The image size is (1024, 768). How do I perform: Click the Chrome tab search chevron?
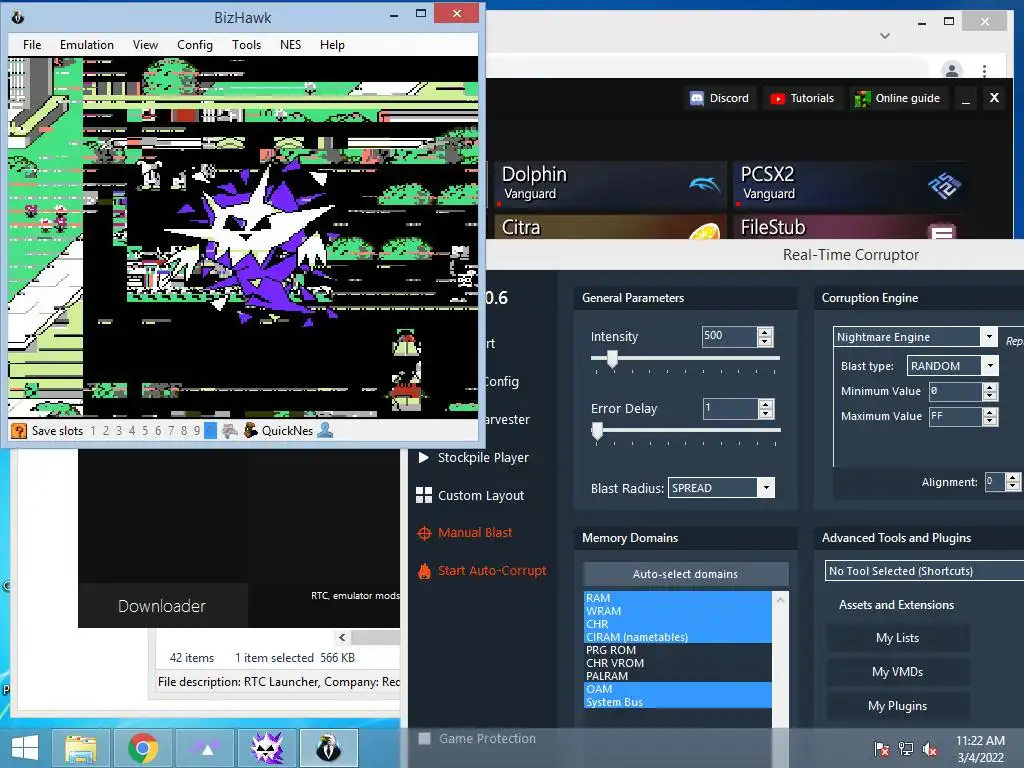click(x=884, y=36)
